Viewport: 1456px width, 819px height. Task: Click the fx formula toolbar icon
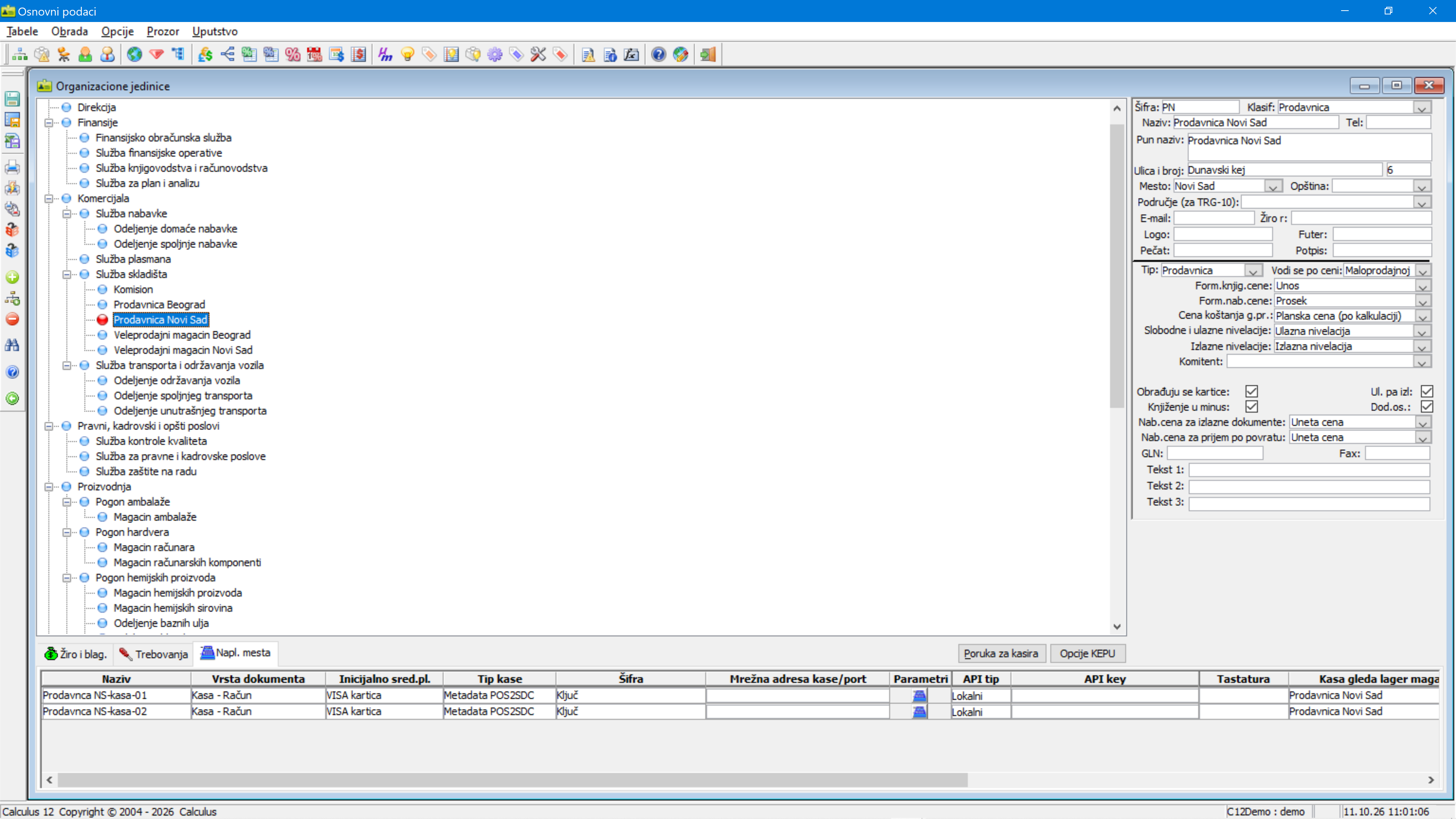coord(631,54)
